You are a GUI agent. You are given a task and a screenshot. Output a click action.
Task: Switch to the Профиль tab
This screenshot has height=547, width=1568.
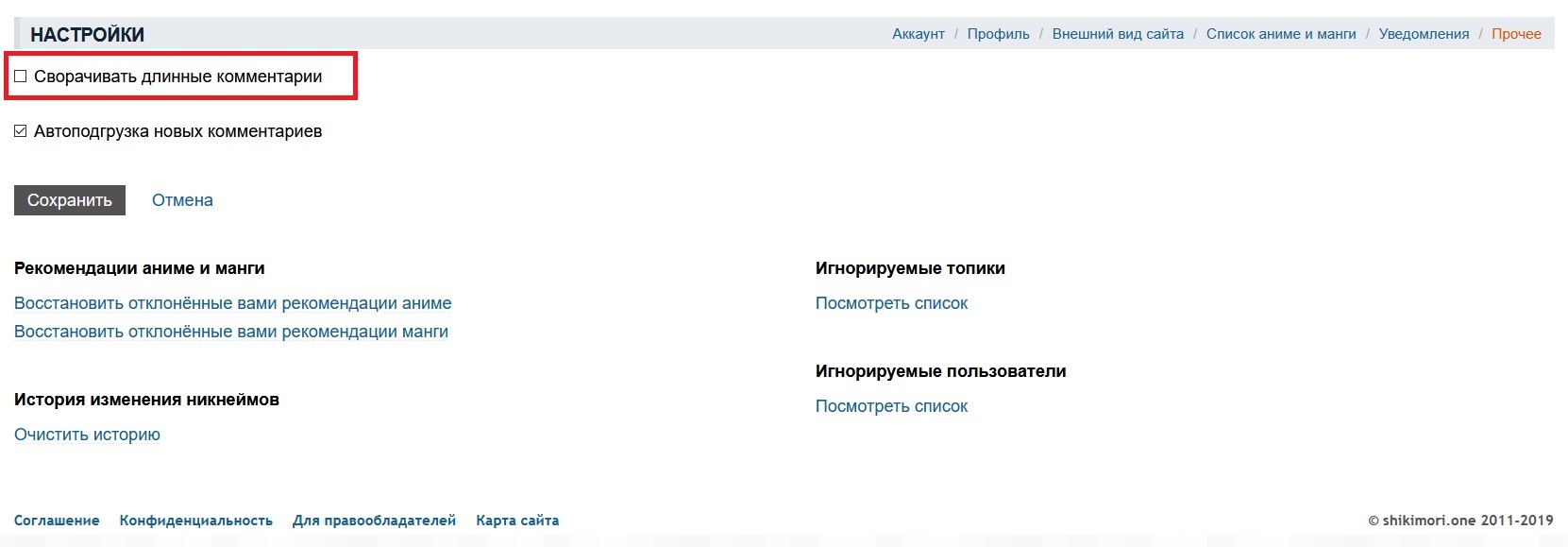click(x=998, y=34)
